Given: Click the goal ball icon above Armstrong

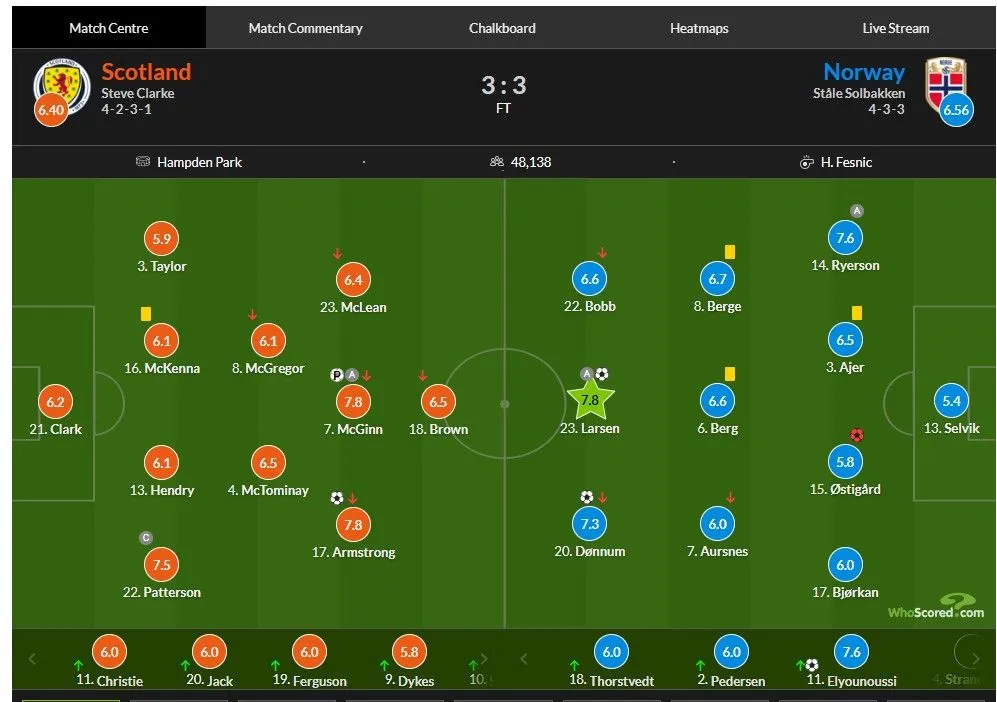Looking at the screenshot, I should coord(337,497).
